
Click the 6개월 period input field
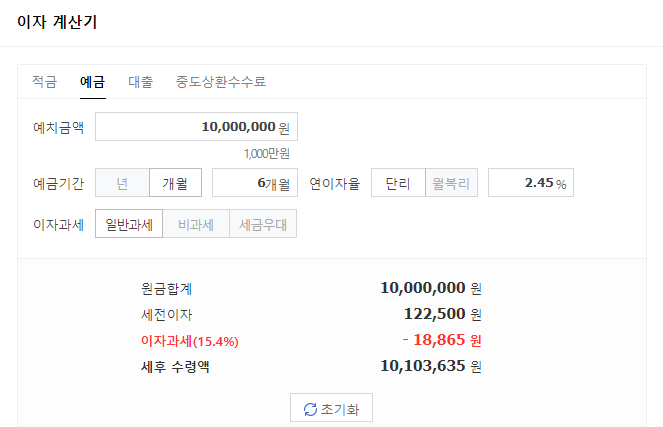point(255,183)
